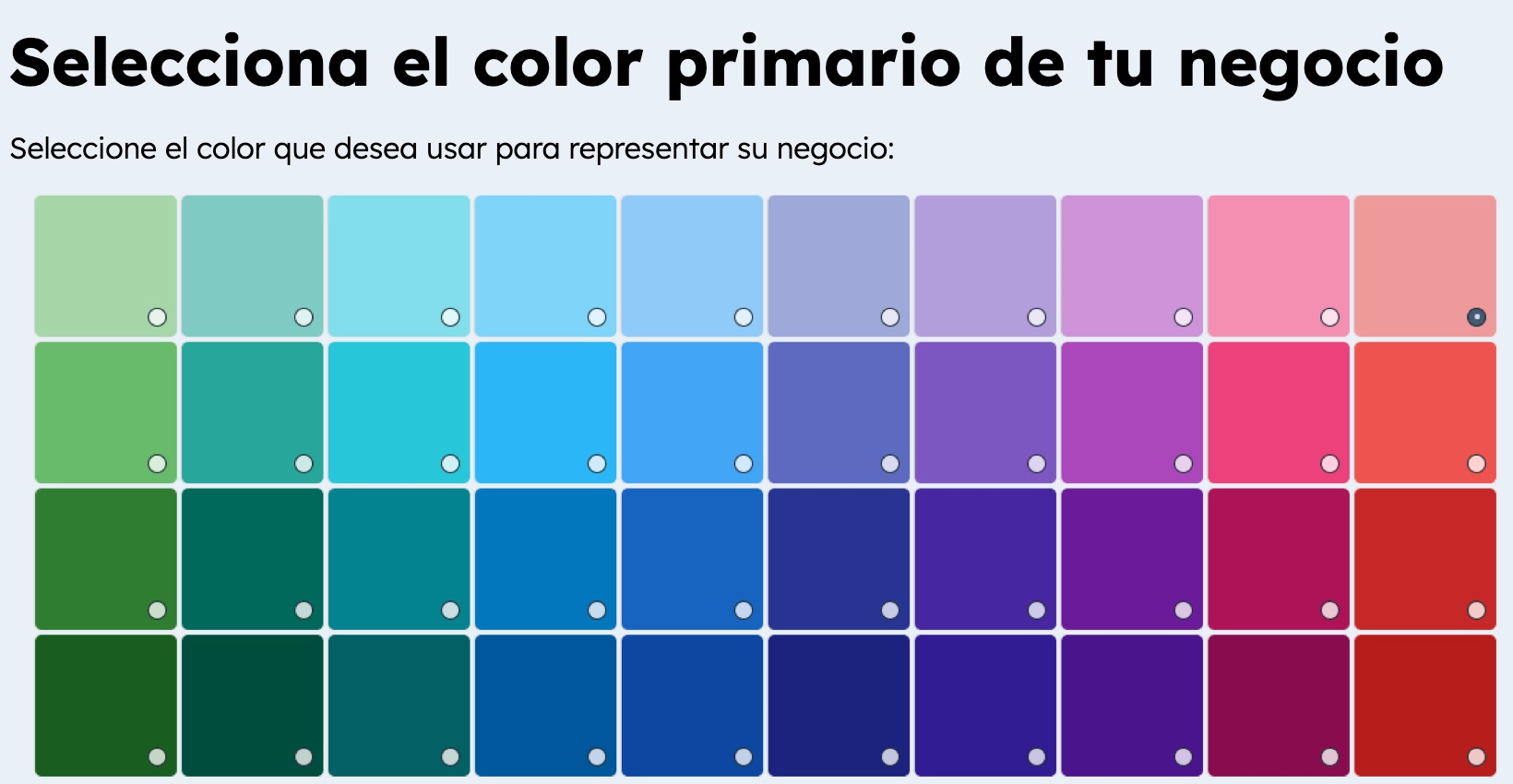Select the vivid sky blue swatch in second row
Viewport: 1513px width, 784px height.
(x=545, y=412)
